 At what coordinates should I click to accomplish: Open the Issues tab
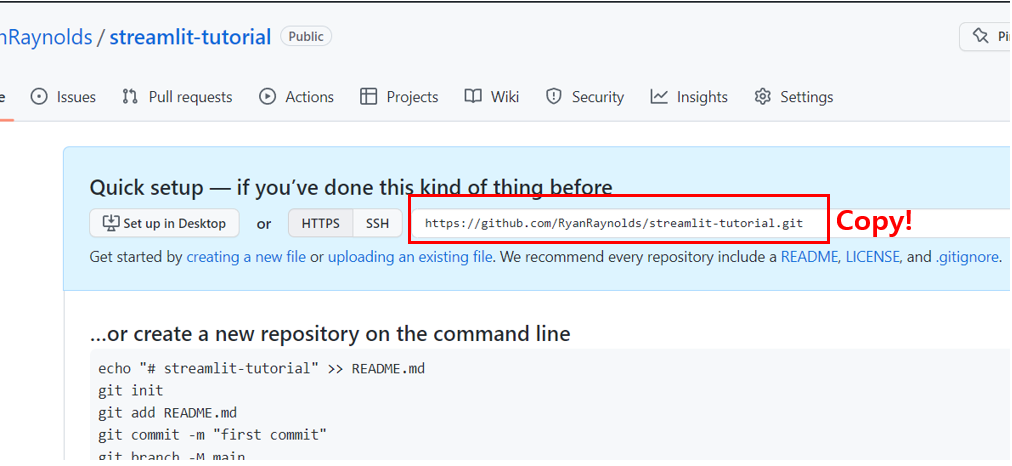click(63, 97)
